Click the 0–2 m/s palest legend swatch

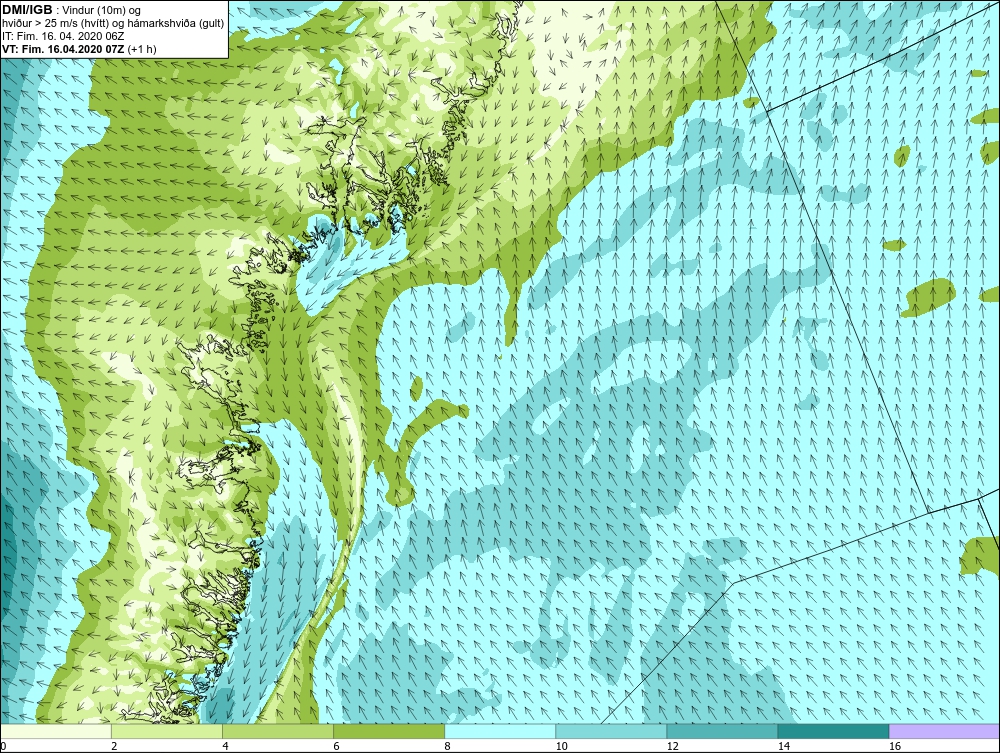[55, 731]
